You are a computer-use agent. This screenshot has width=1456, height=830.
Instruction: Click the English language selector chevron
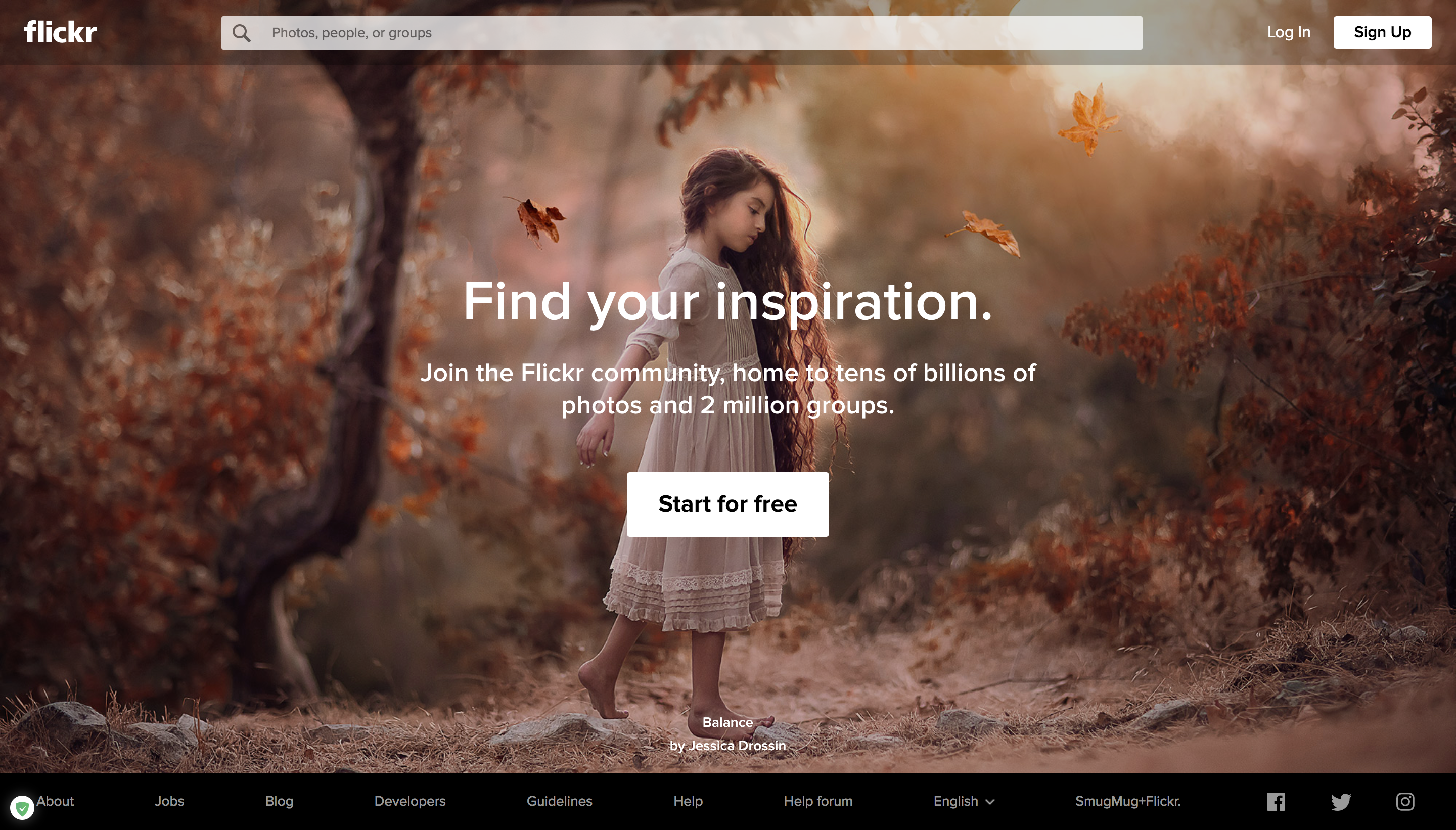click(x=993, y=799)
